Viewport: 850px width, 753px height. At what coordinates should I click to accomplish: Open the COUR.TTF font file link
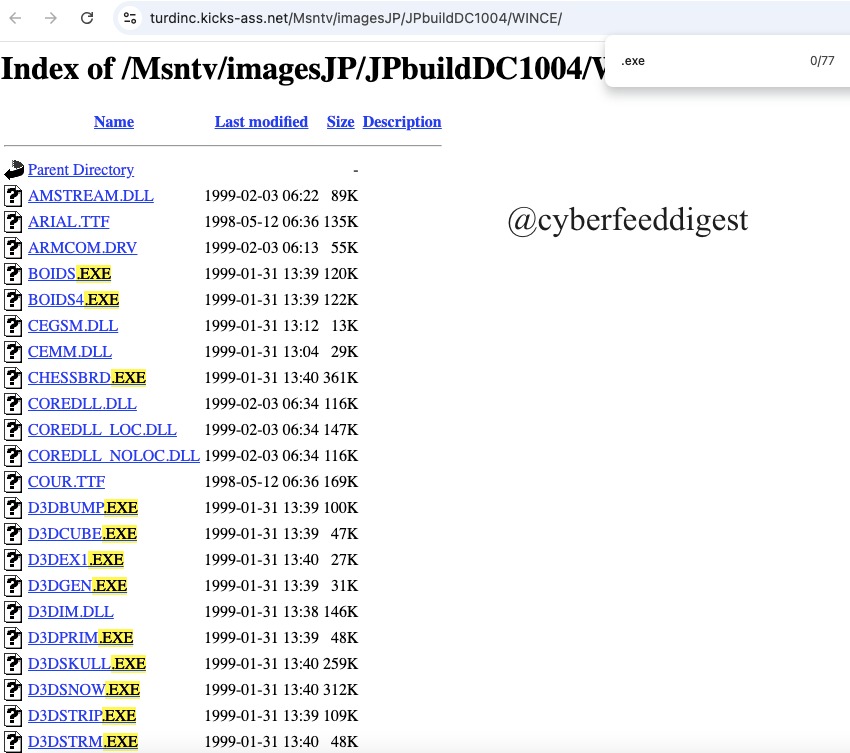[x=66, y=482]
